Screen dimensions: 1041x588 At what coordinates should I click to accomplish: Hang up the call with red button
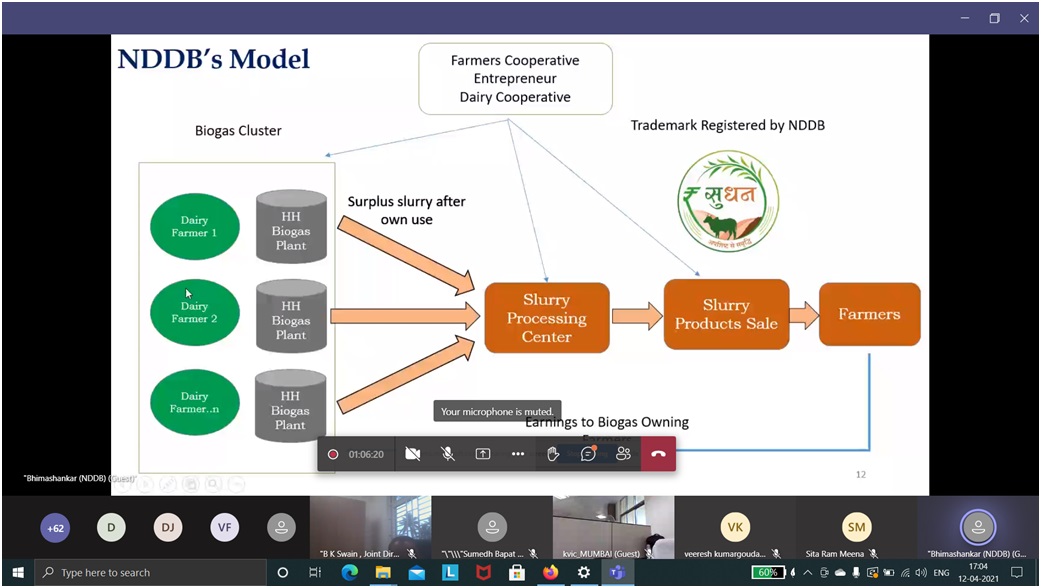658,454
